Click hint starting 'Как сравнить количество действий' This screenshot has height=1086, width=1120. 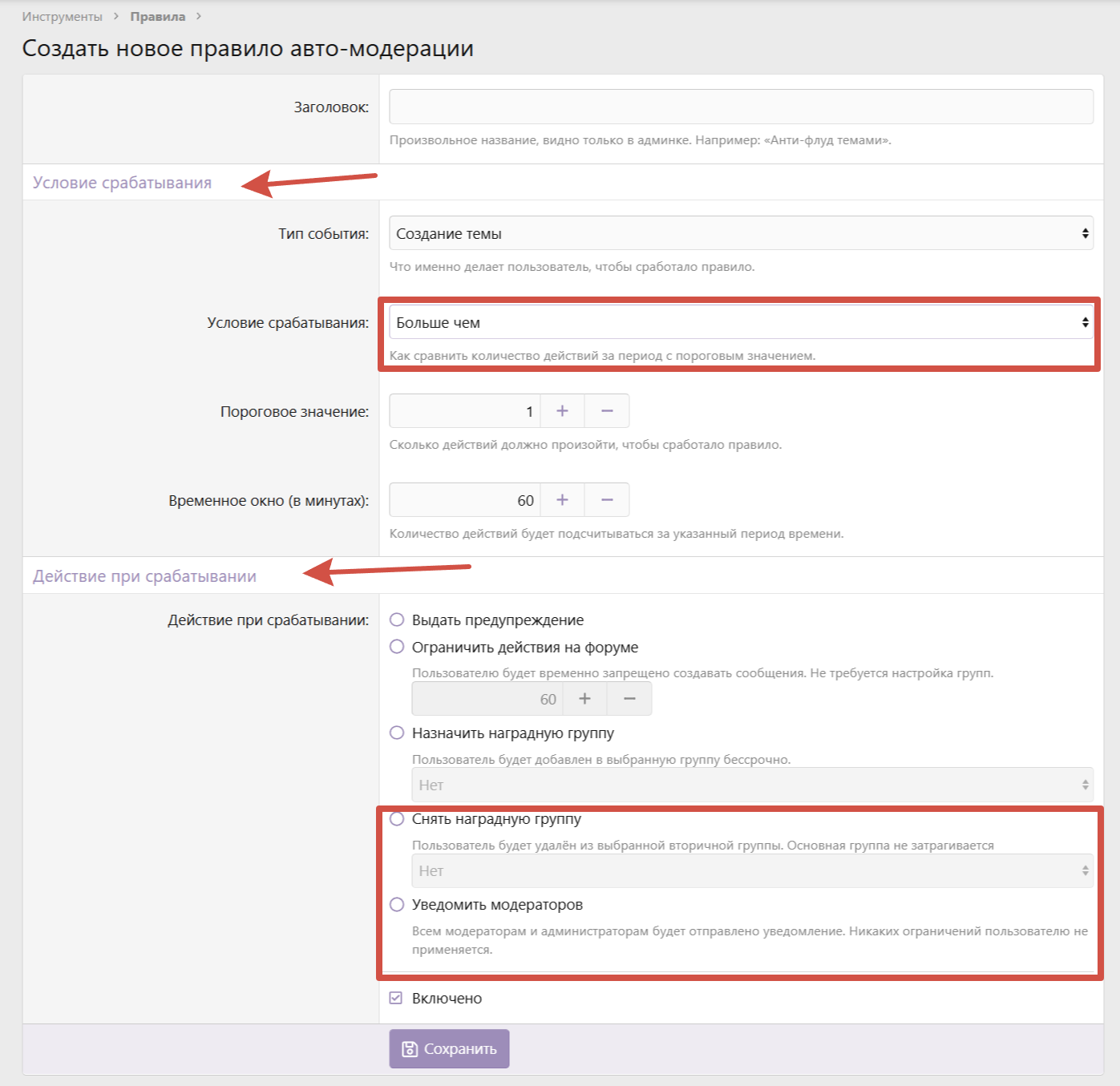(603, 356)
